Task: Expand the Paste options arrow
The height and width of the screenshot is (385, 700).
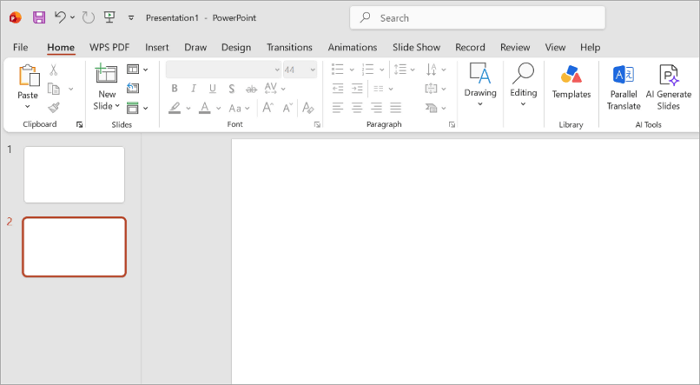Action: (x=27, y=106)
